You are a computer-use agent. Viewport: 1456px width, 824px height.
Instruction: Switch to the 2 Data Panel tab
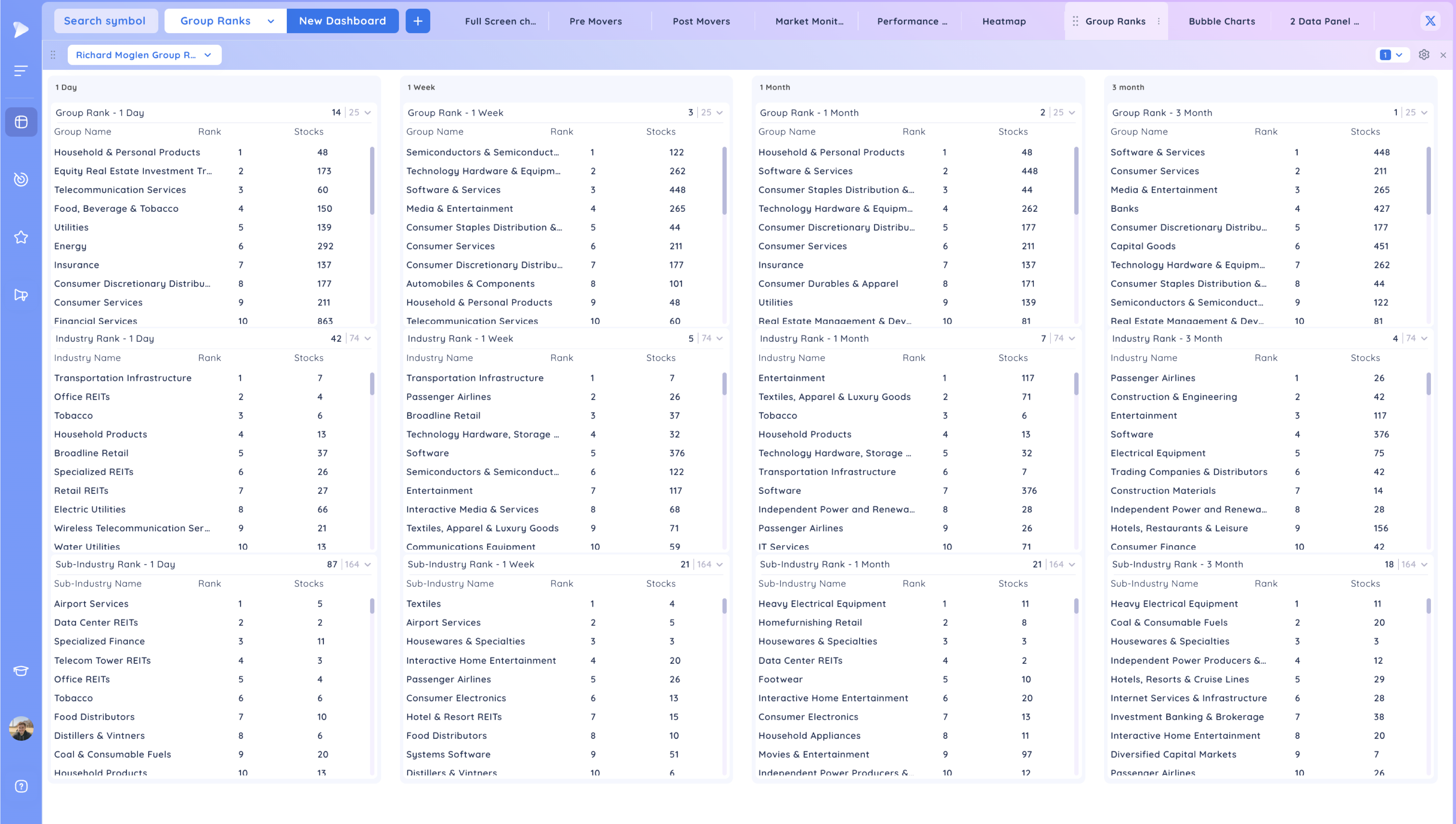[1324, 21]
